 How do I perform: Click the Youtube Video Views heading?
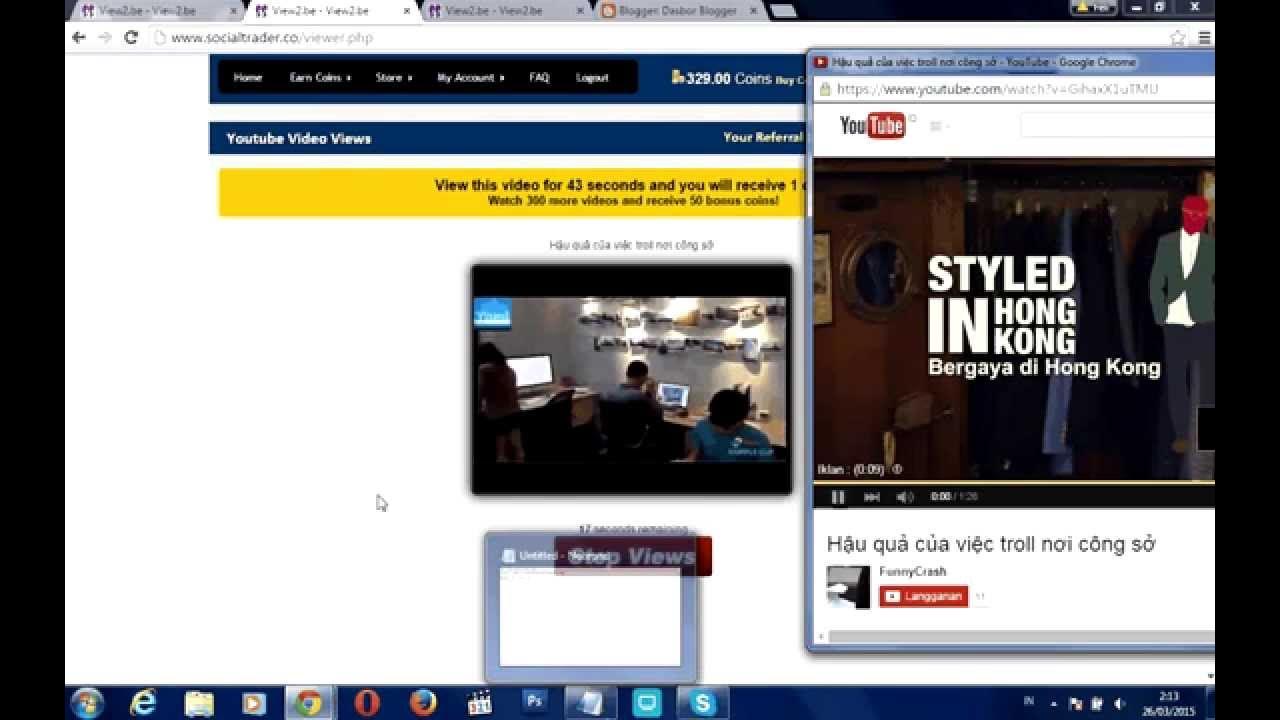(x=298, y=139)
